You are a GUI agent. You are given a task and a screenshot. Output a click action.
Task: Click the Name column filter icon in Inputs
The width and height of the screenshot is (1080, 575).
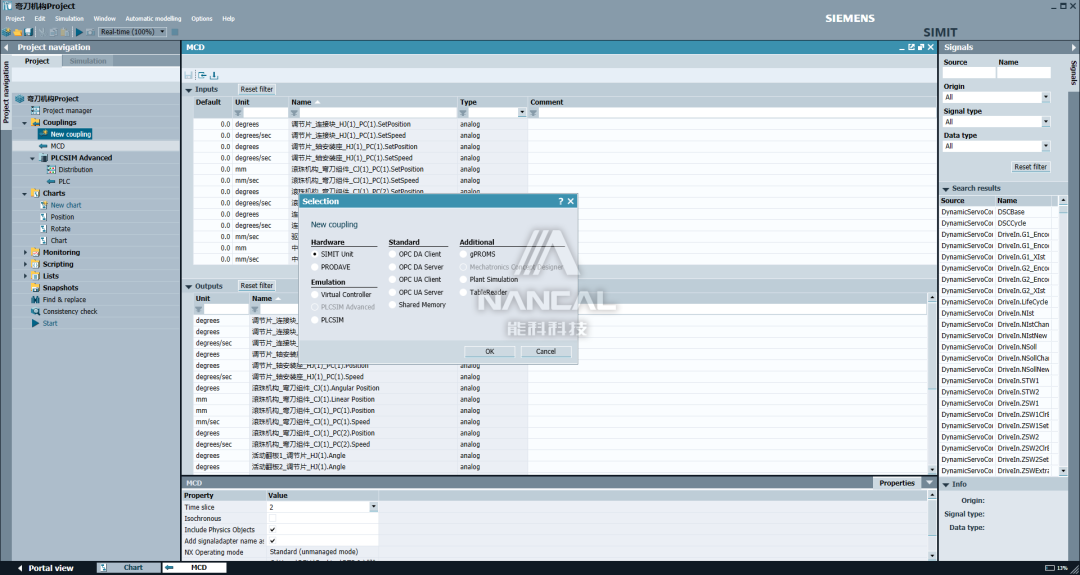point(295,113)
